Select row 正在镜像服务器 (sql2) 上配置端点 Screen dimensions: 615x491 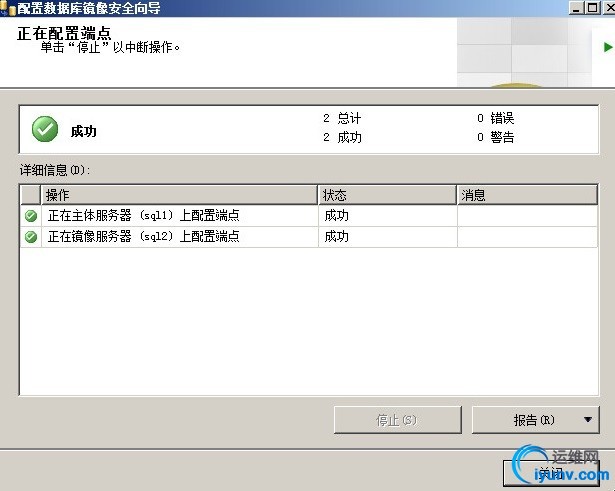click(x=309, y=237)
